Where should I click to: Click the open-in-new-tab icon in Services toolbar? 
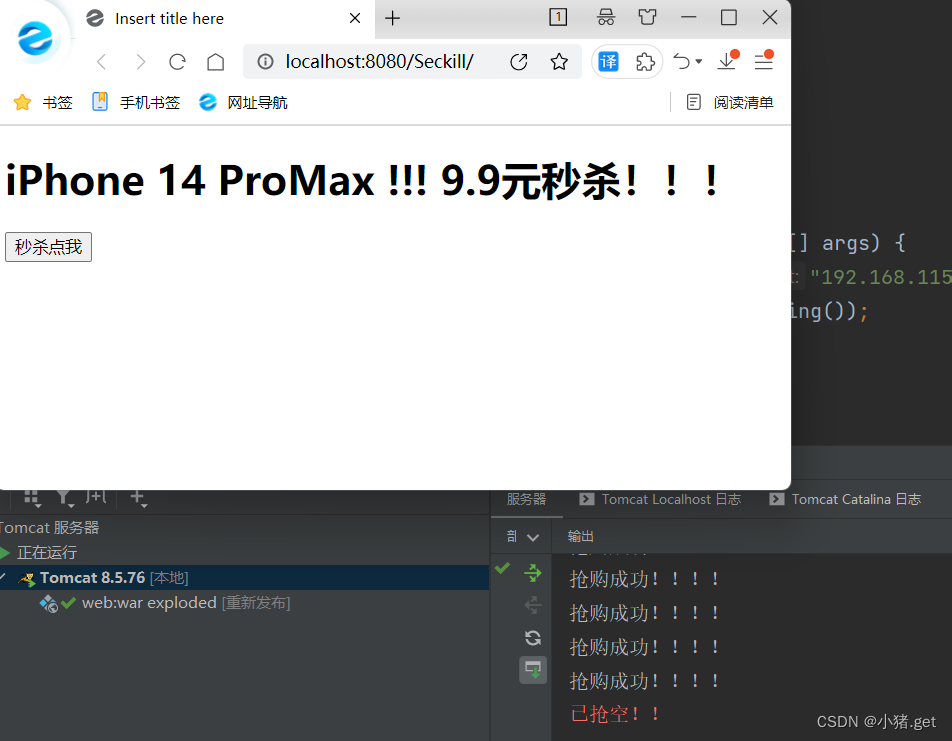coord(97,497)
